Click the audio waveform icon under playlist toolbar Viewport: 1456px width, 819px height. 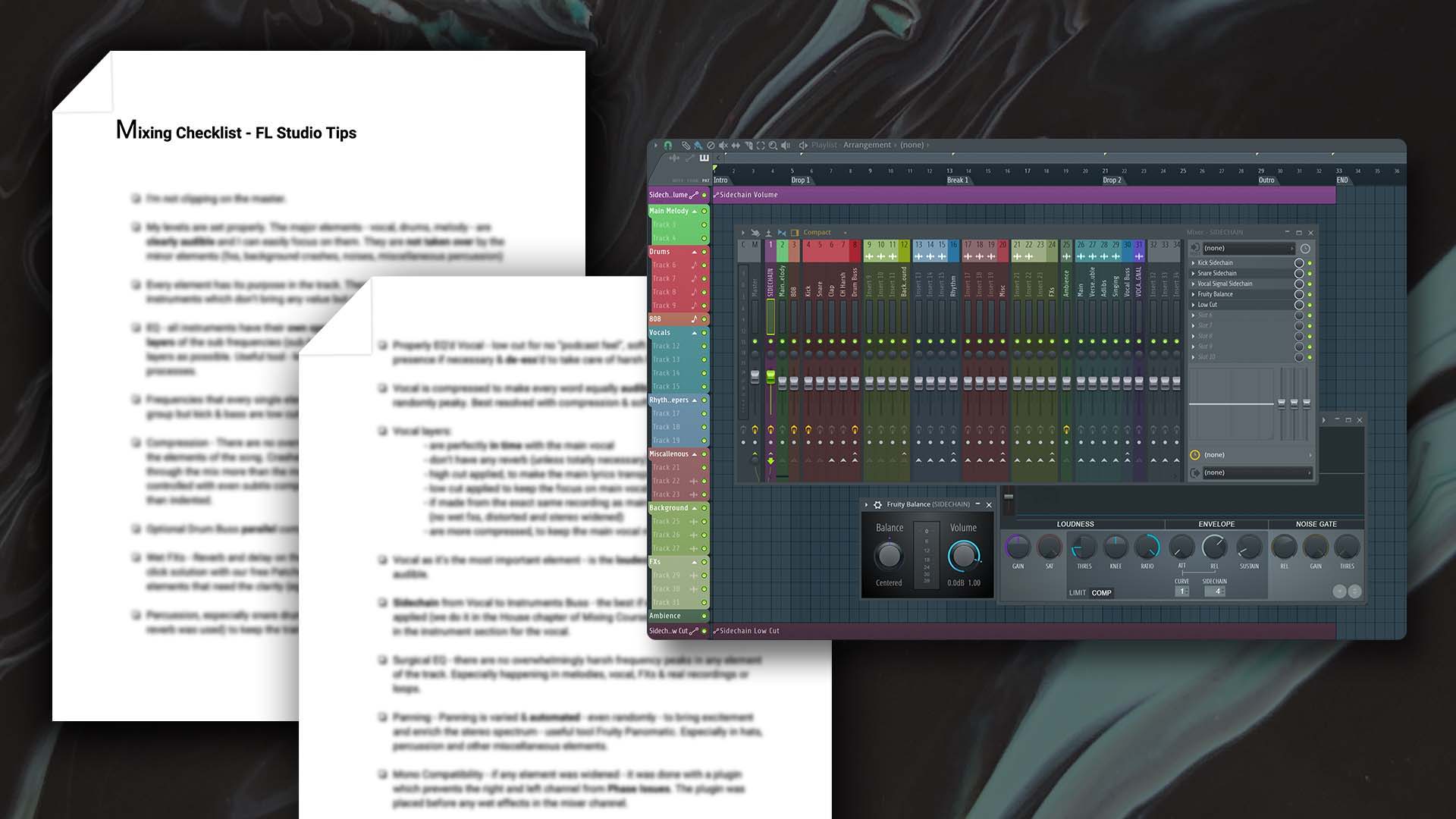[x=674, y=158]
